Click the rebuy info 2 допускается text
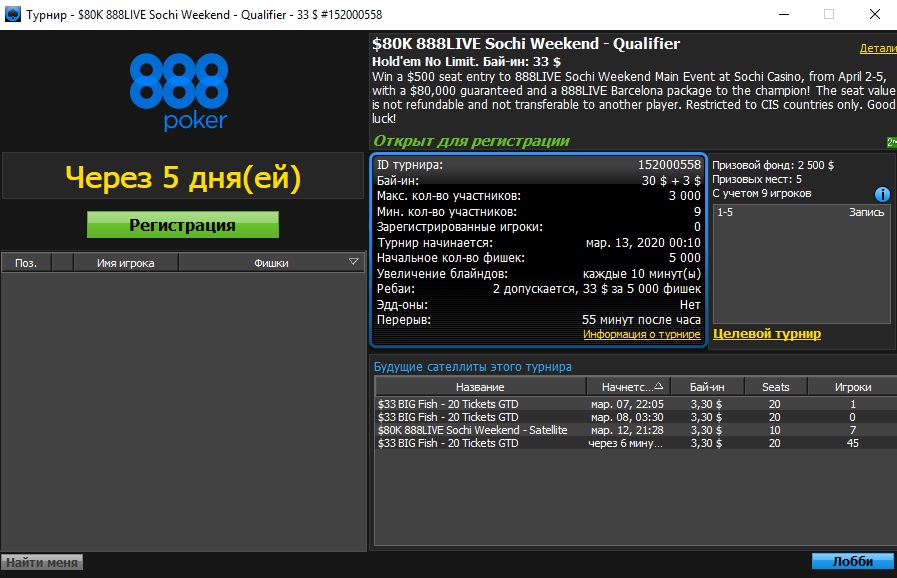Image resolution: width=897 pixels, height=578 pixels. click(597, 288)
